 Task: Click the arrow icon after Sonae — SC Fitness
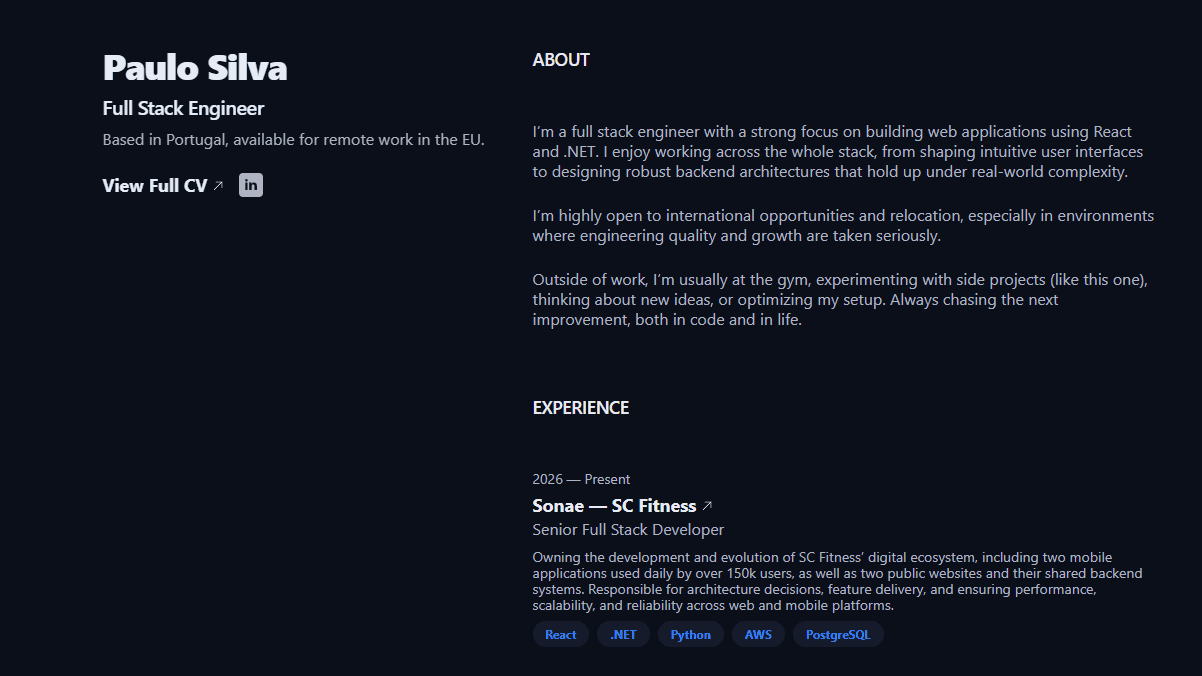click(707, 506)
